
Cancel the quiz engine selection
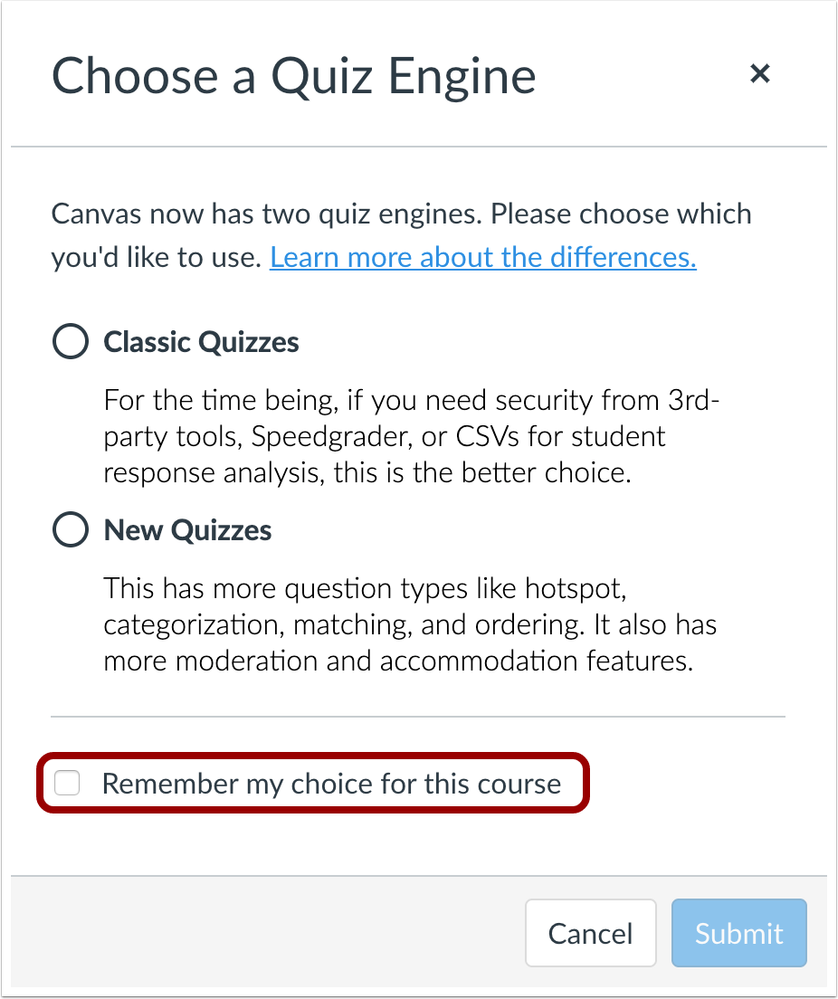pyautogui.click(x=590, y=932)
